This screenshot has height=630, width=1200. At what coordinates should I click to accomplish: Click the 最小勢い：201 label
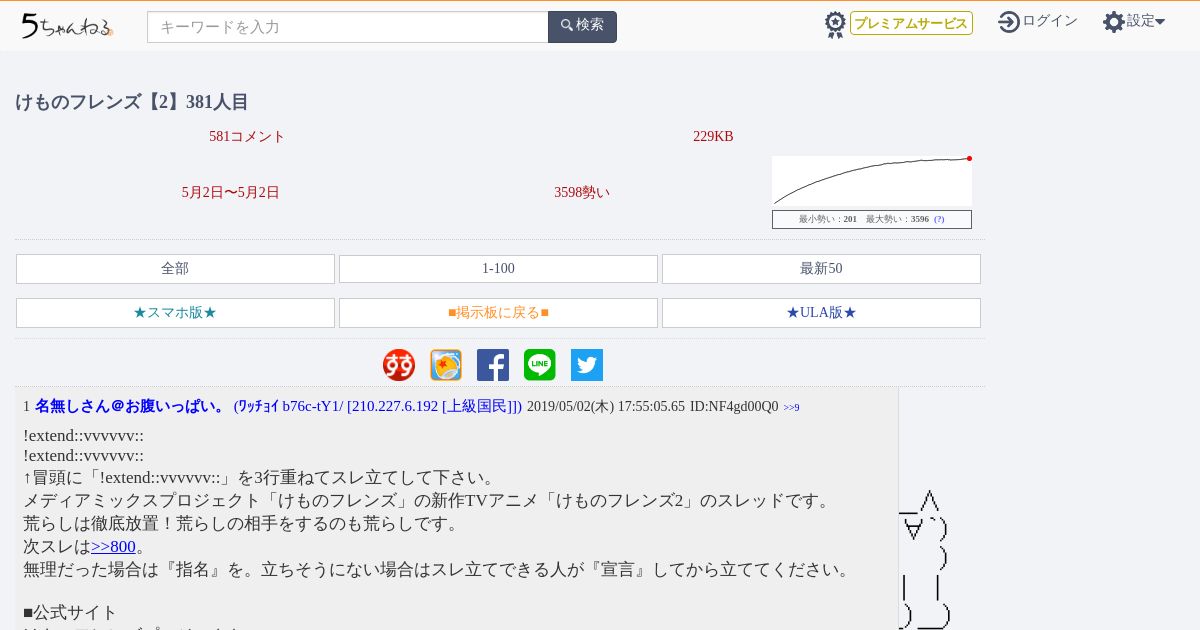828,219
